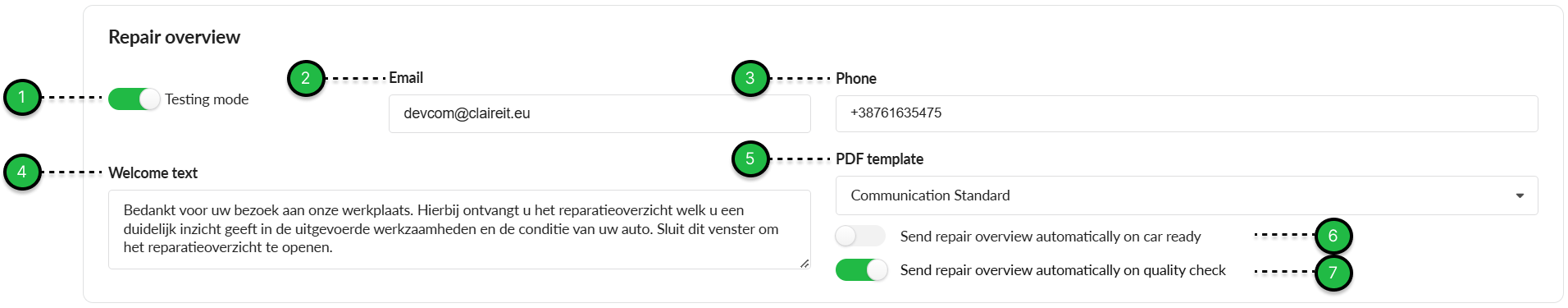Viewport: 1568px width, 308px height.
Task: Click the caret arrow of PDF template dropdown
Action: pyautogui.click(x=1520, y=196)
